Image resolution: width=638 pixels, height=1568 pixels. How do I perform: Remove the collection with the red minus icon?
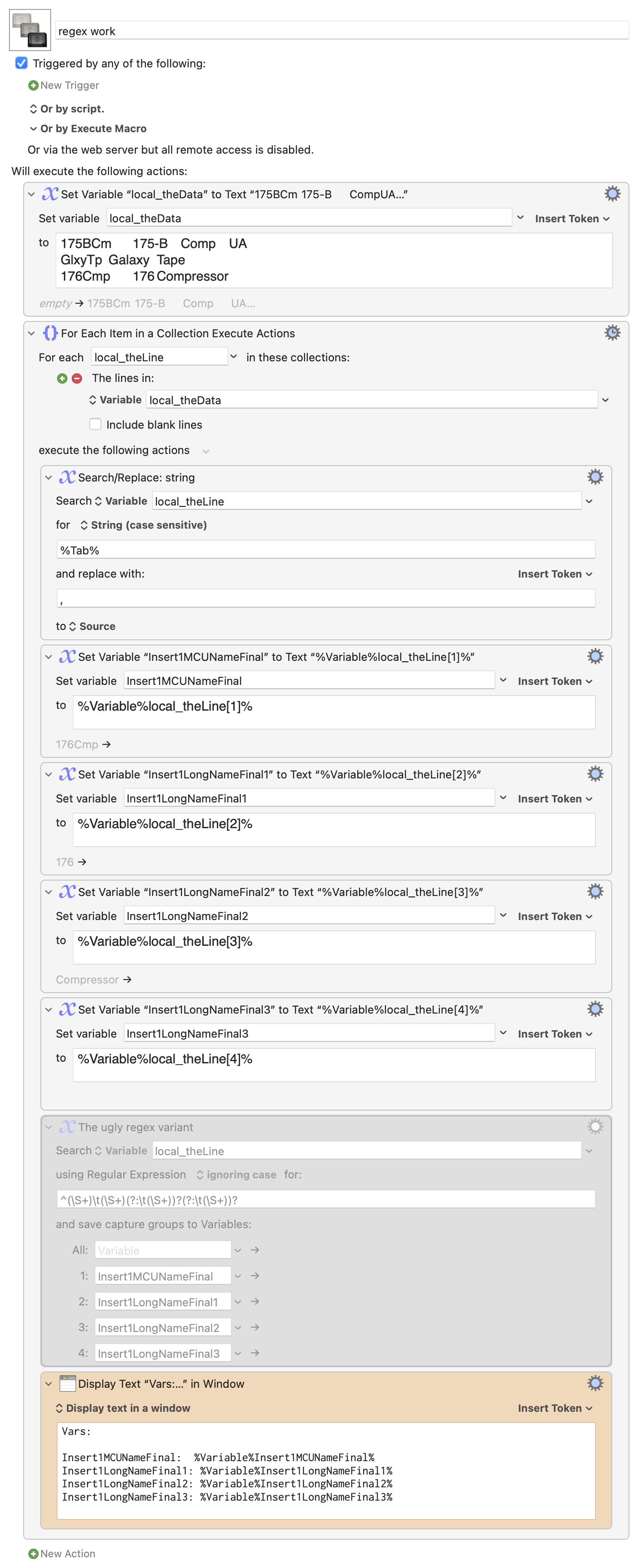coord(77,378)
